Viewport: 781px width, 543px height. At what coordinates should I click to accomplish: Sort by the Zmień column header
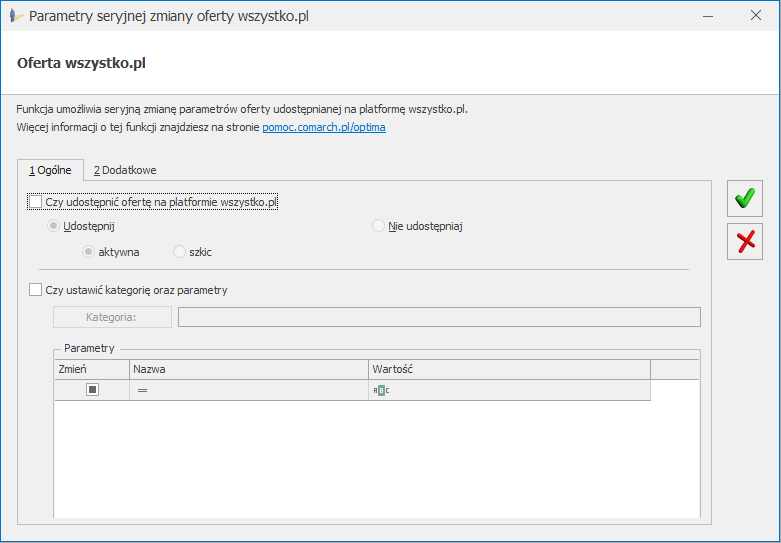click(x=92, y=369)
